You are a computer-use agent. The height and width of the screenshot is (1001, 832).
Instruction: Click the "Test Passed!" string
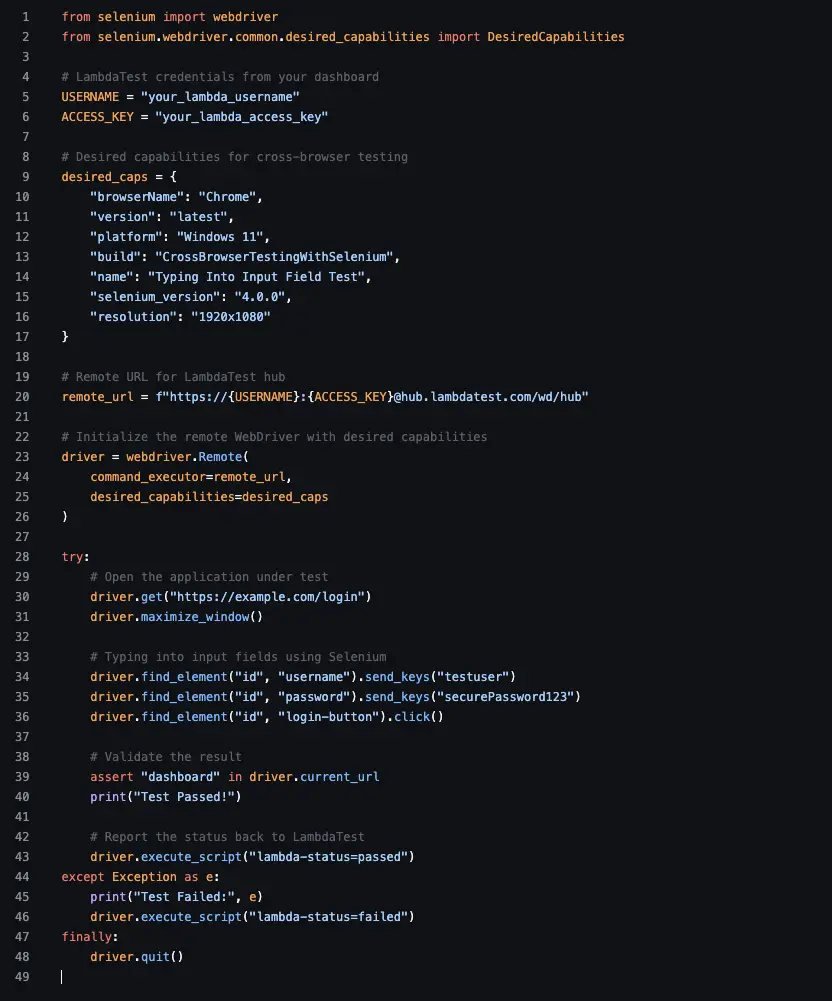tap(184, 797)
